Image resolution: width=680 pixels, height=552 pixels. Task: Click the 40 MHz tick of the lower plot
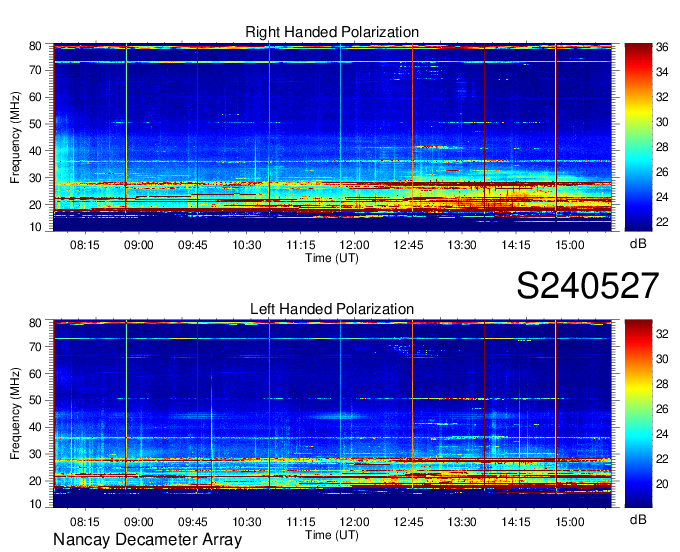(x=35, y=427)
